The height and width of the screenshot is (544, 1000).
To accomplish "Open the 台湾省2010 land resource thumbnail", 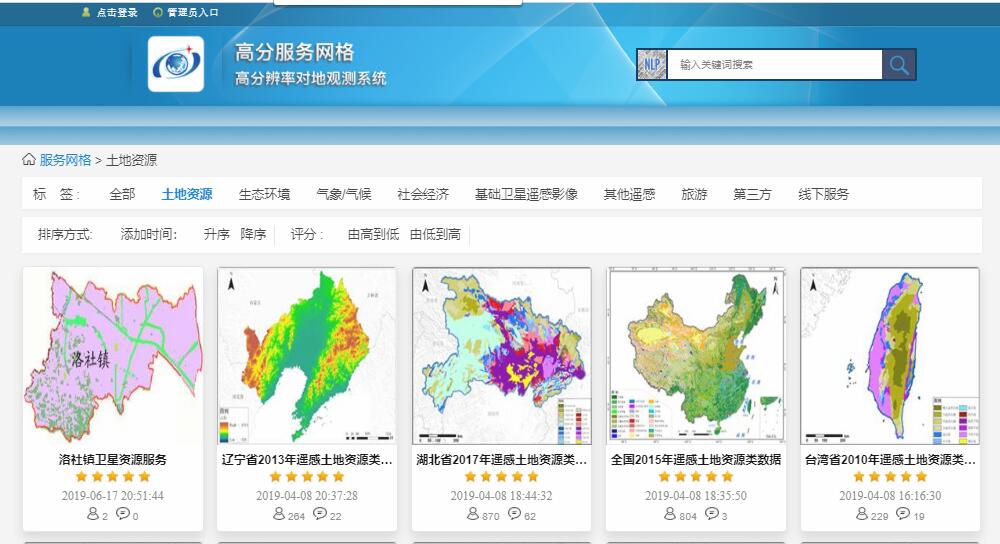I will 890,356.
